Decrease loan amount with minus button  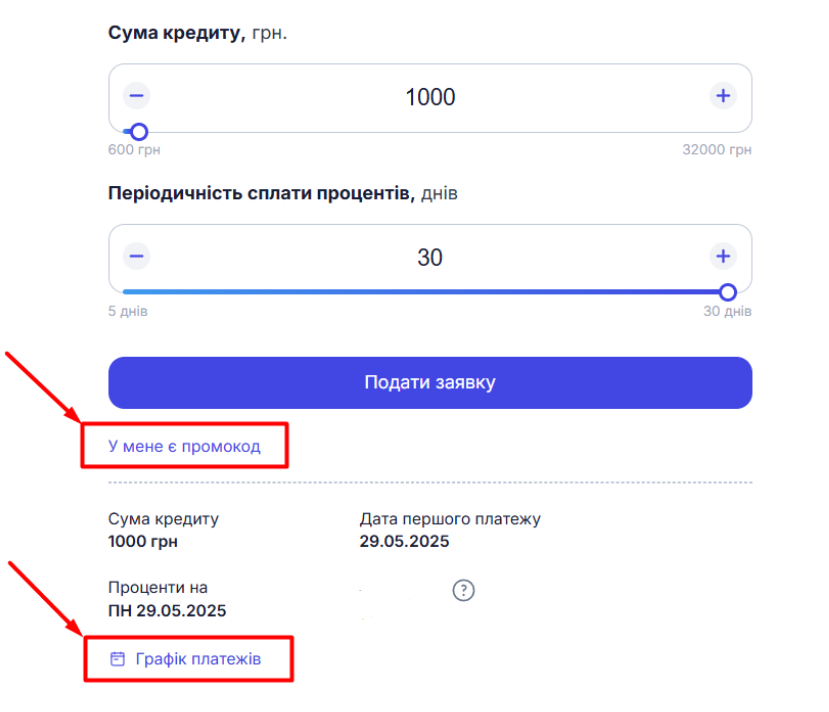(x=136, y=96)
